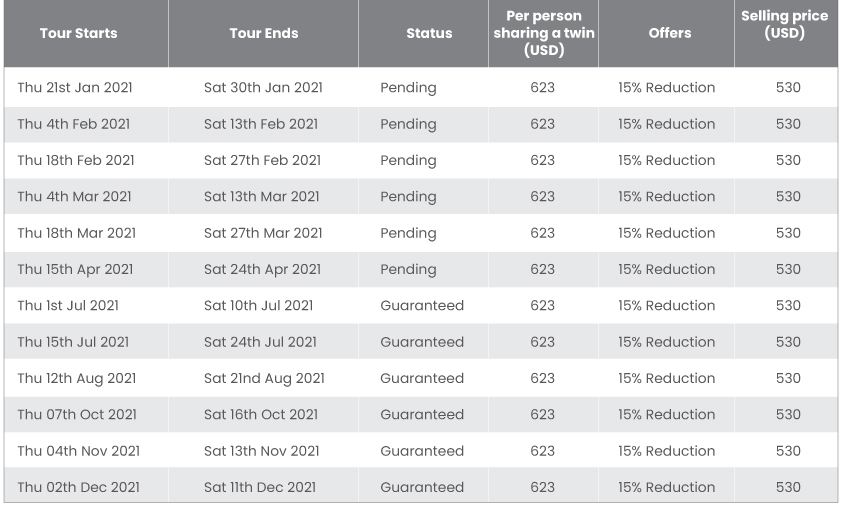The width and height of the screenshot is (842, 511).
Task: Click the Tour Ends column header
Action: 264,33
